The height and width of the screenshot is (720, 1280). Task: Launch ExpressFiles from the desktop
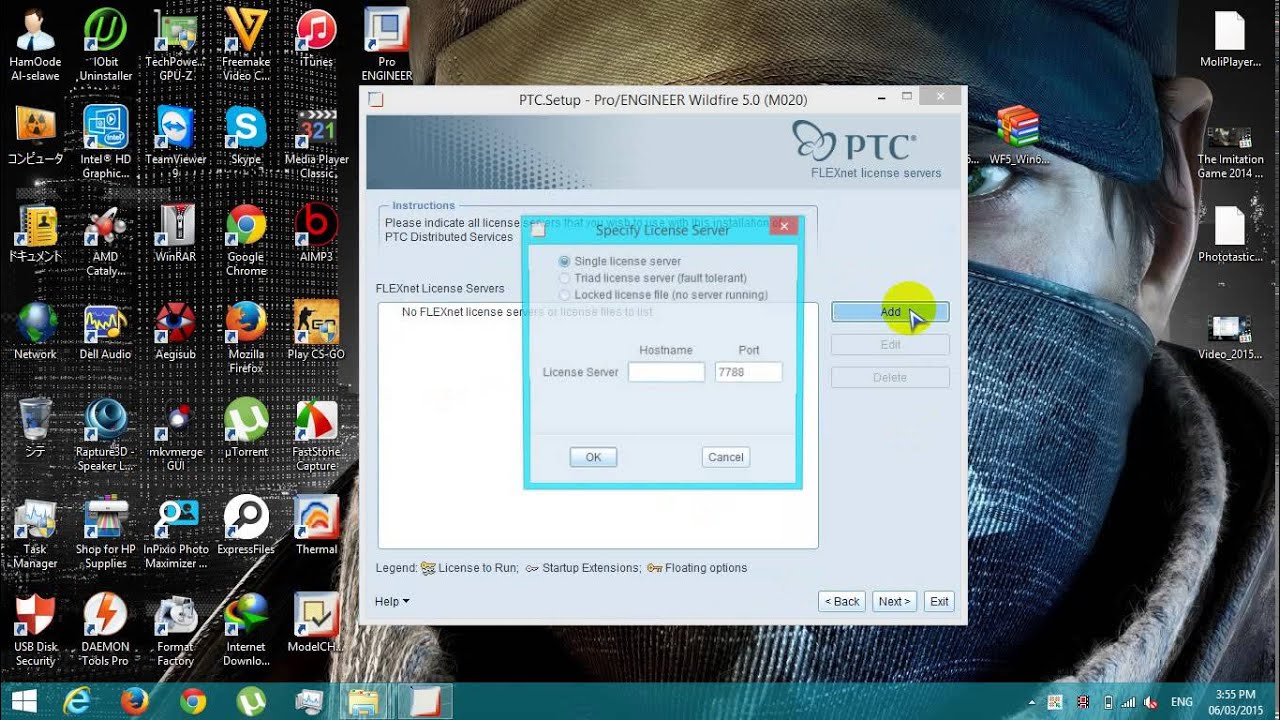point(246,527)
